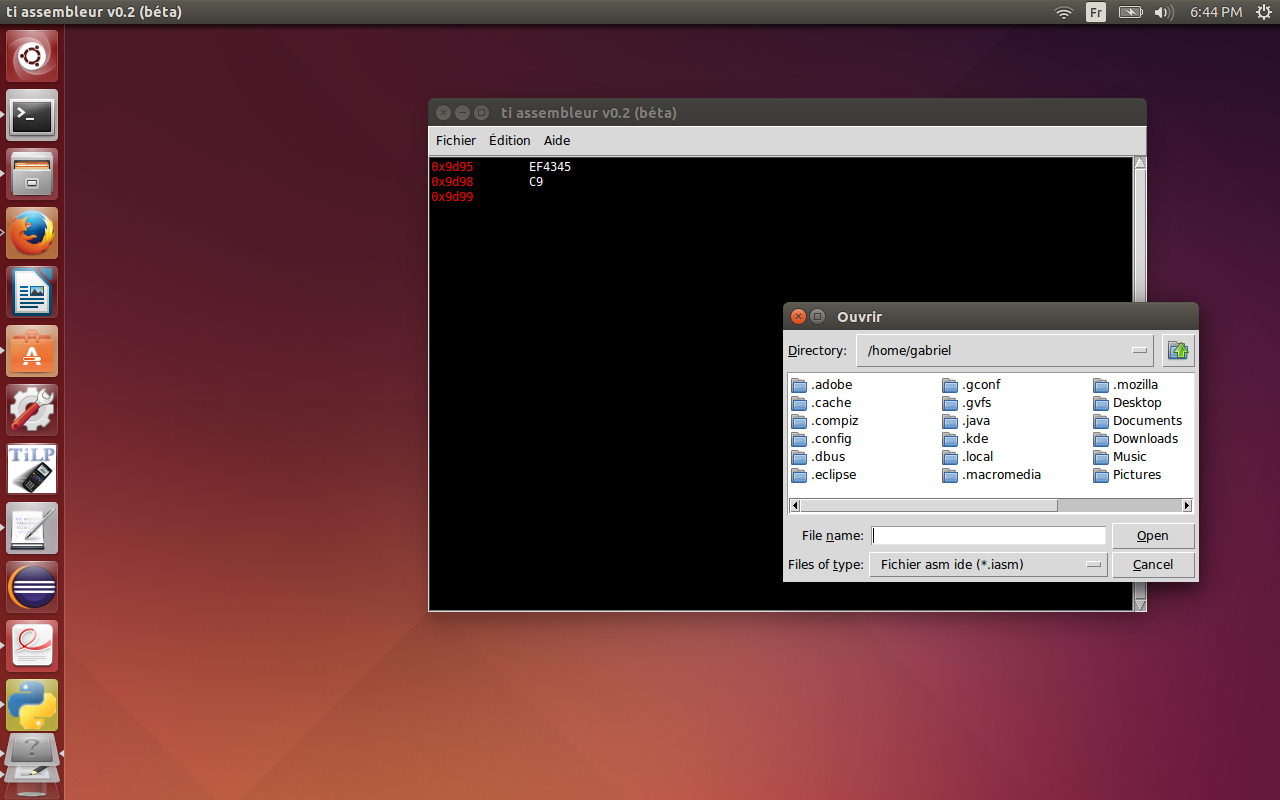Click the Python launcher icon
The width and height of the screenshot is (1280, 800).
[x=32, y=705]
